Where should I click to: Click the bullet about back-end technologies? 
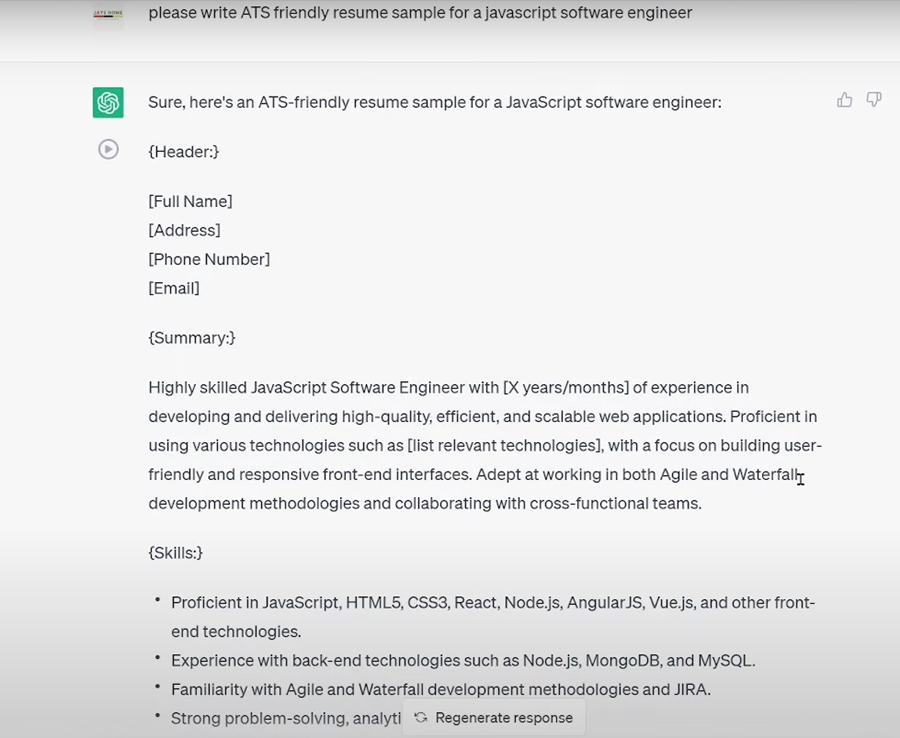(462, 660)
